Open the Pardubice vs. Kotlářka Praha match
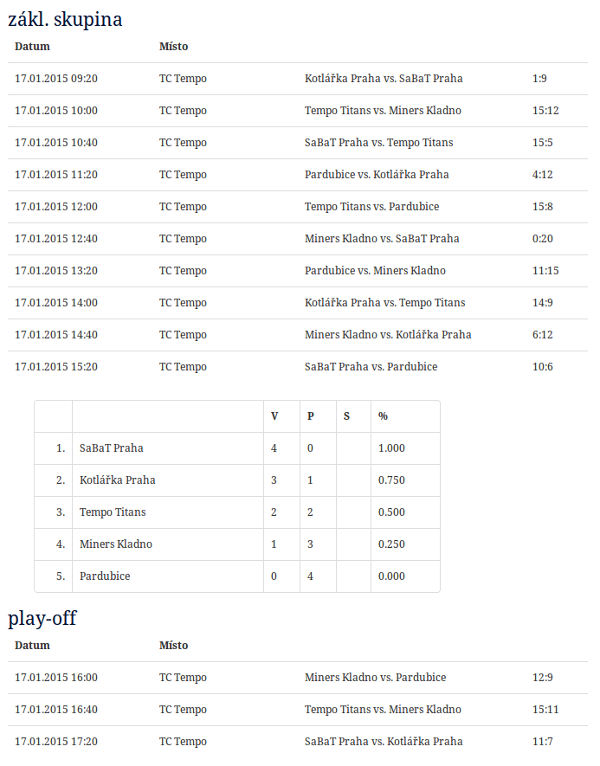The width and height of the screenshot is (600, 766). 376,174
